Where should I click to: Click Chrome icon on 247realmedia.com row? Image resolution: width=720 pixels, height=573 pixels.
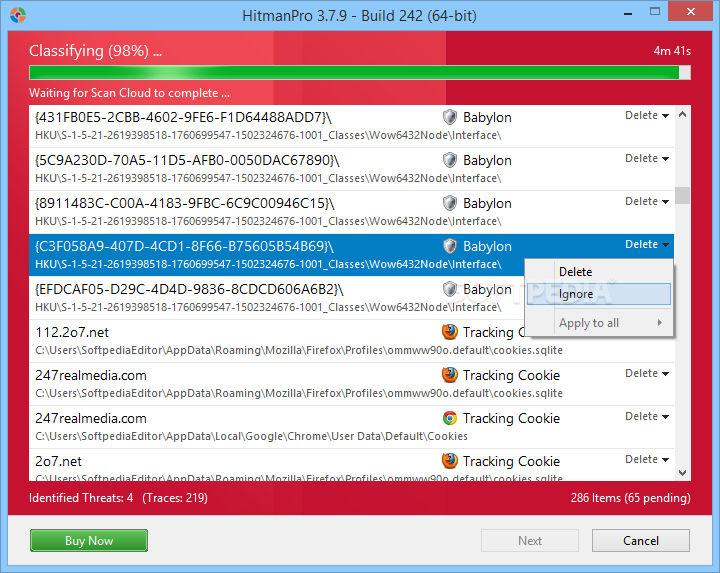[x=450, y=418]
